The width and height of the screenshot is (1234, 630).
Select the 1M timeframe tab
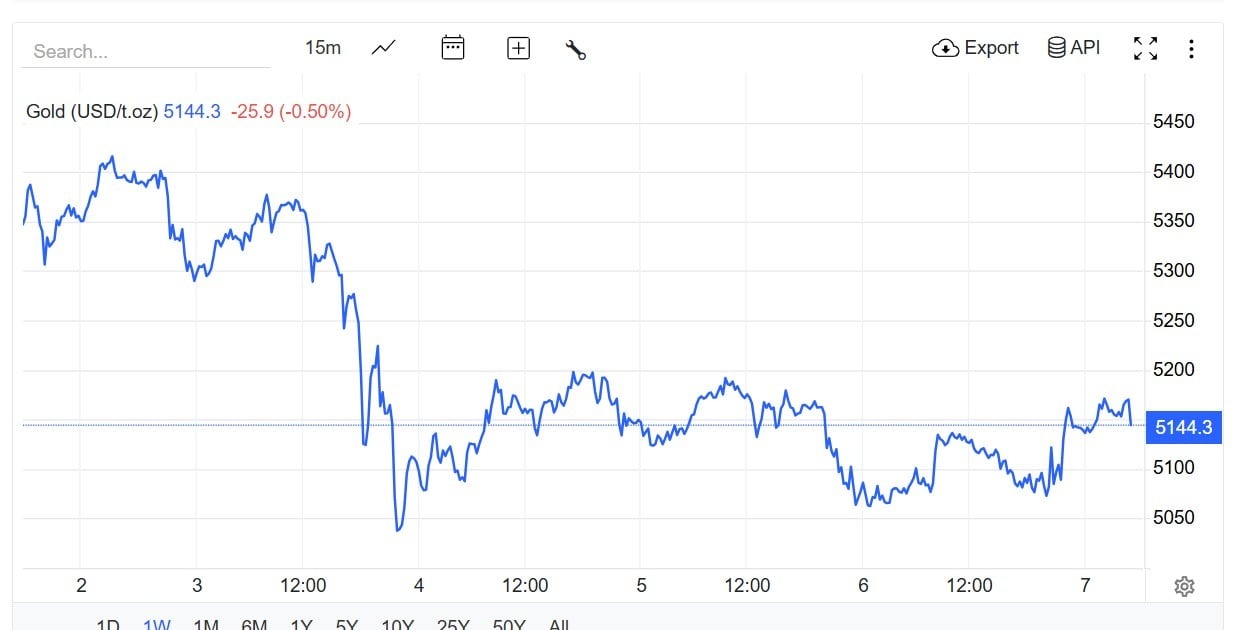coord(207,624)
